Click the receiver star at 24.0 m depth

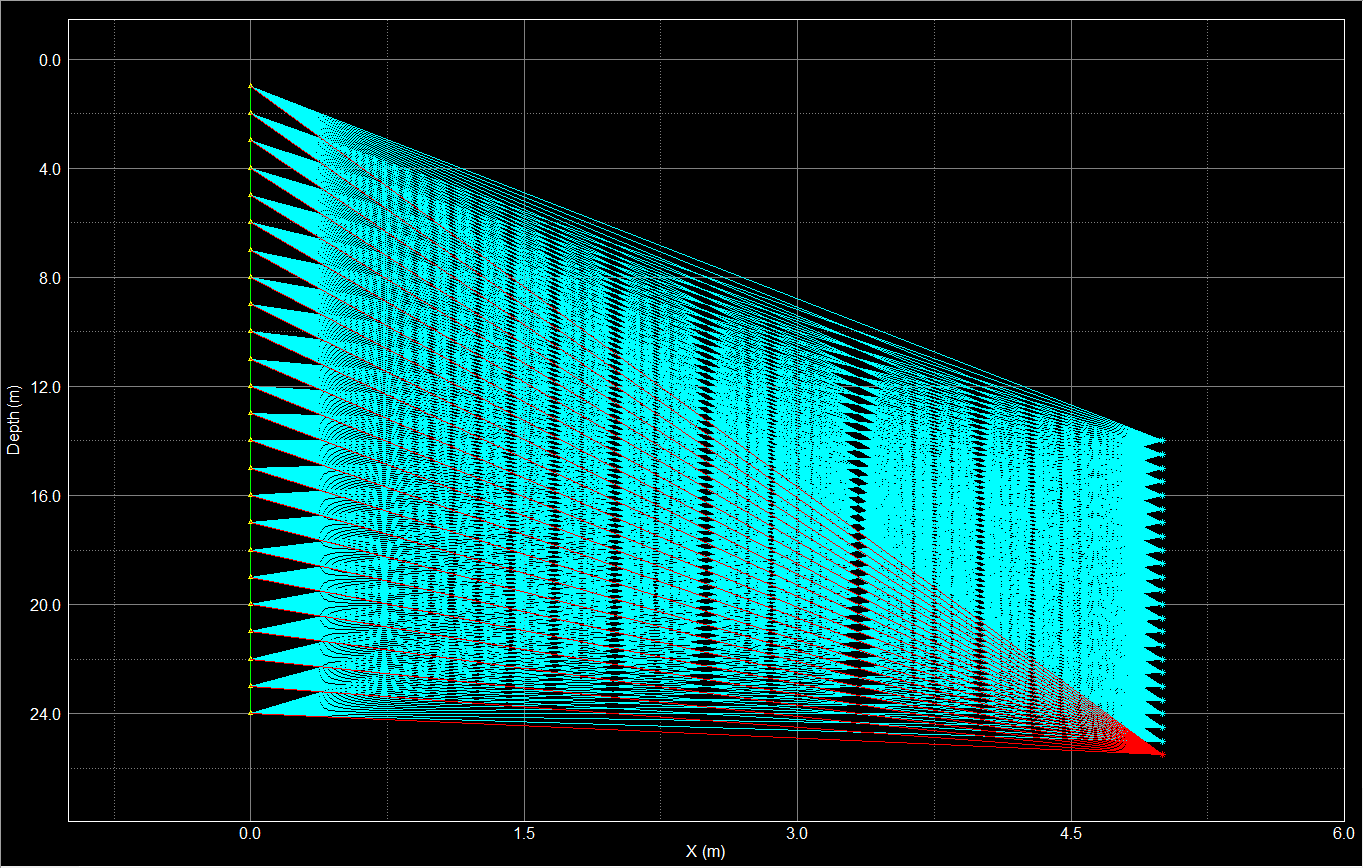[1162, 714]
